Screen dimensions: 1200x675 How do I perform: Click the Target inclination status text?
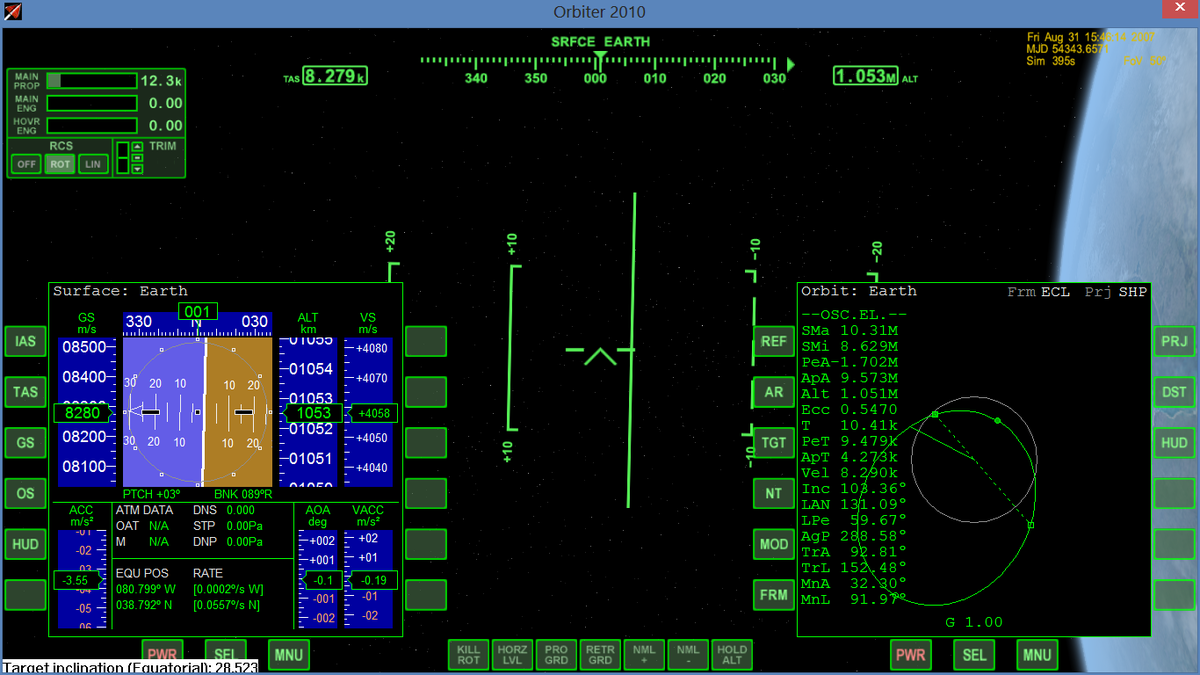[130, 667]
